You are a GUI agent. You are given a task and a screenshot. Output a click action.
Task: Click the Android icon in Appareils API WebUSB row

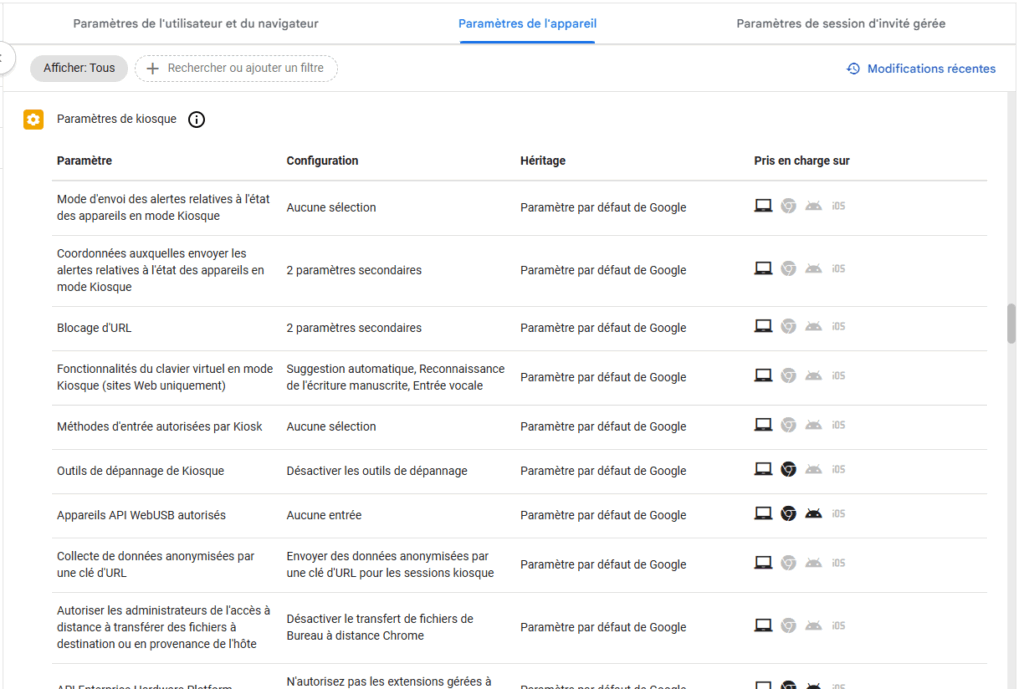pyautogui.click(x=814, y=514)
